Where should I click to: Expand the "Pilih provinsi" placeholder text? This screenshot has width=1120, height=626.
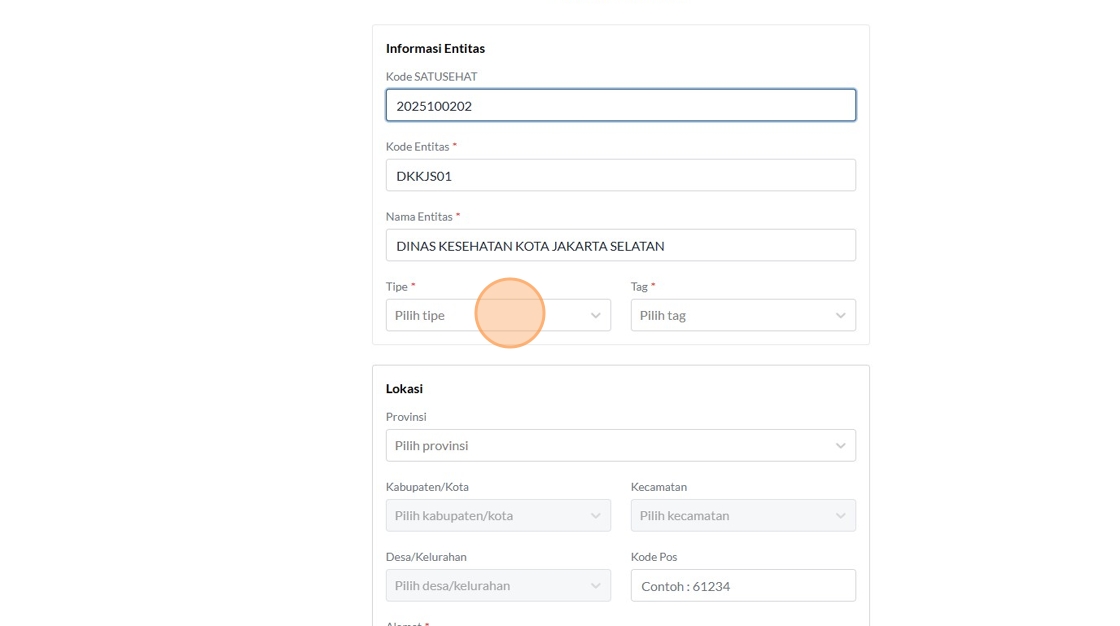click(431, 445)
